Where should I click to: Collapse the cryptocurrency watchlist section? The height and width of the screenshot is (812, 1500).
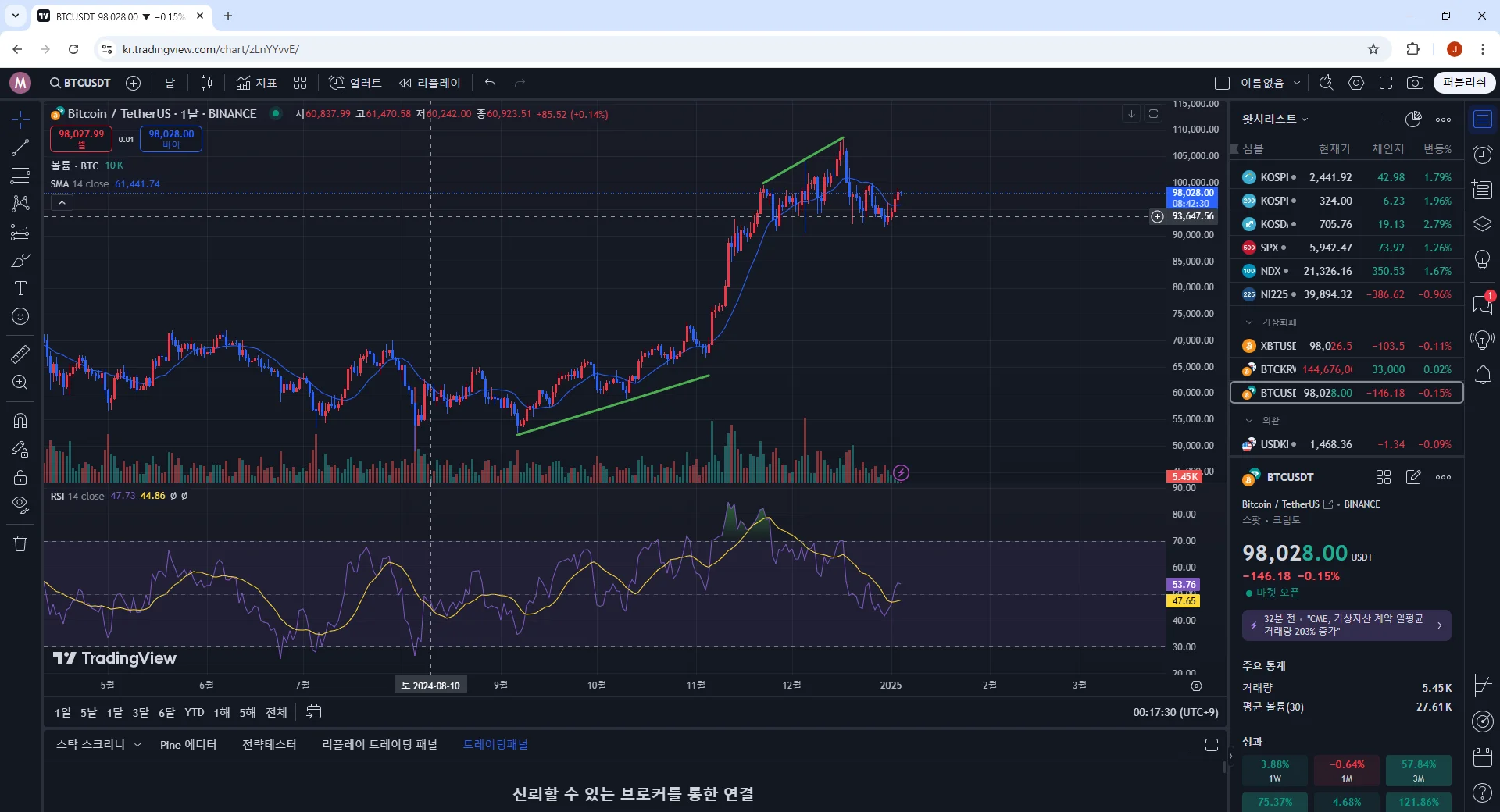1248,322
